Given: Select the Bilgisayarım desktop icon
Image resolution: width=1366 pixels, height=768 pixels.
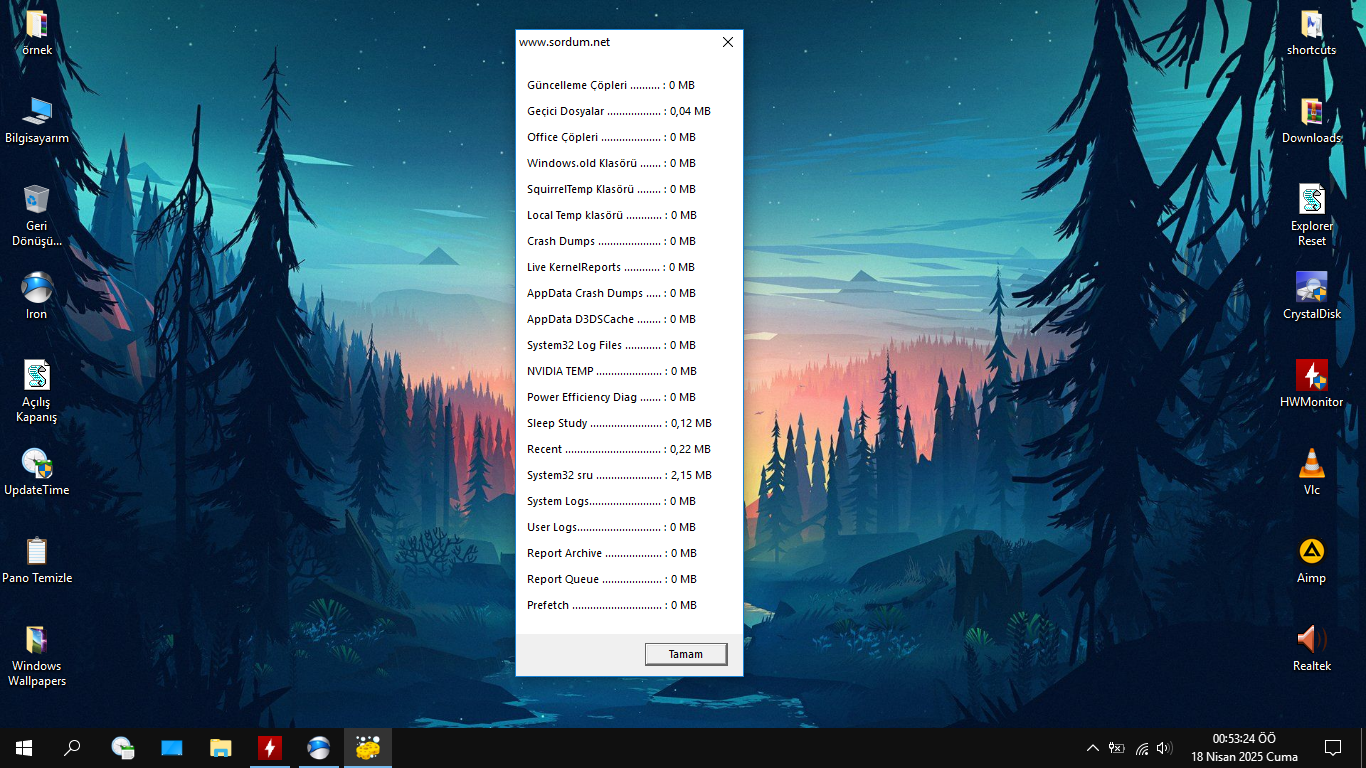Looking at the screenshot, I should click(37, 121).
